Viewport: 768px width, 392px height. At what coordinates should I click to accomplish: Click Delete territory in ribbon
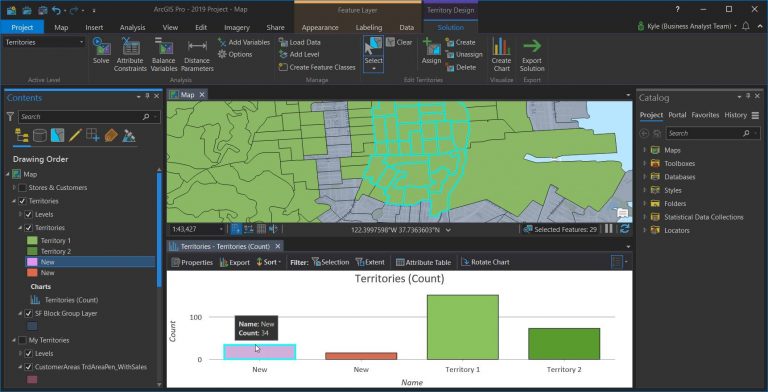461,67
